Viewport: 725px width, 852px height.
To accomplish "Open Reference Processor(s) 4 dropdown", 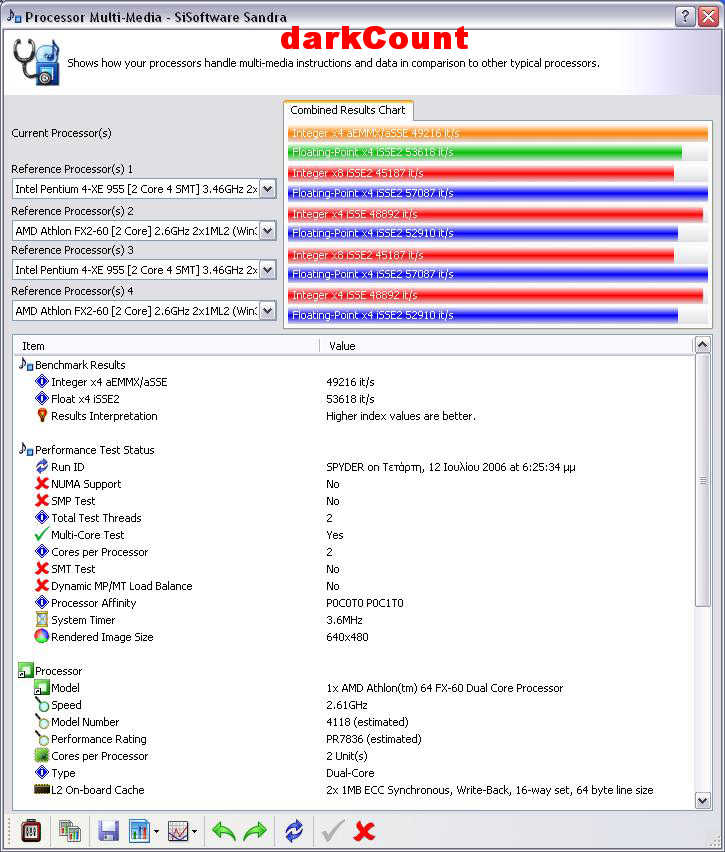I will [267, 311].
